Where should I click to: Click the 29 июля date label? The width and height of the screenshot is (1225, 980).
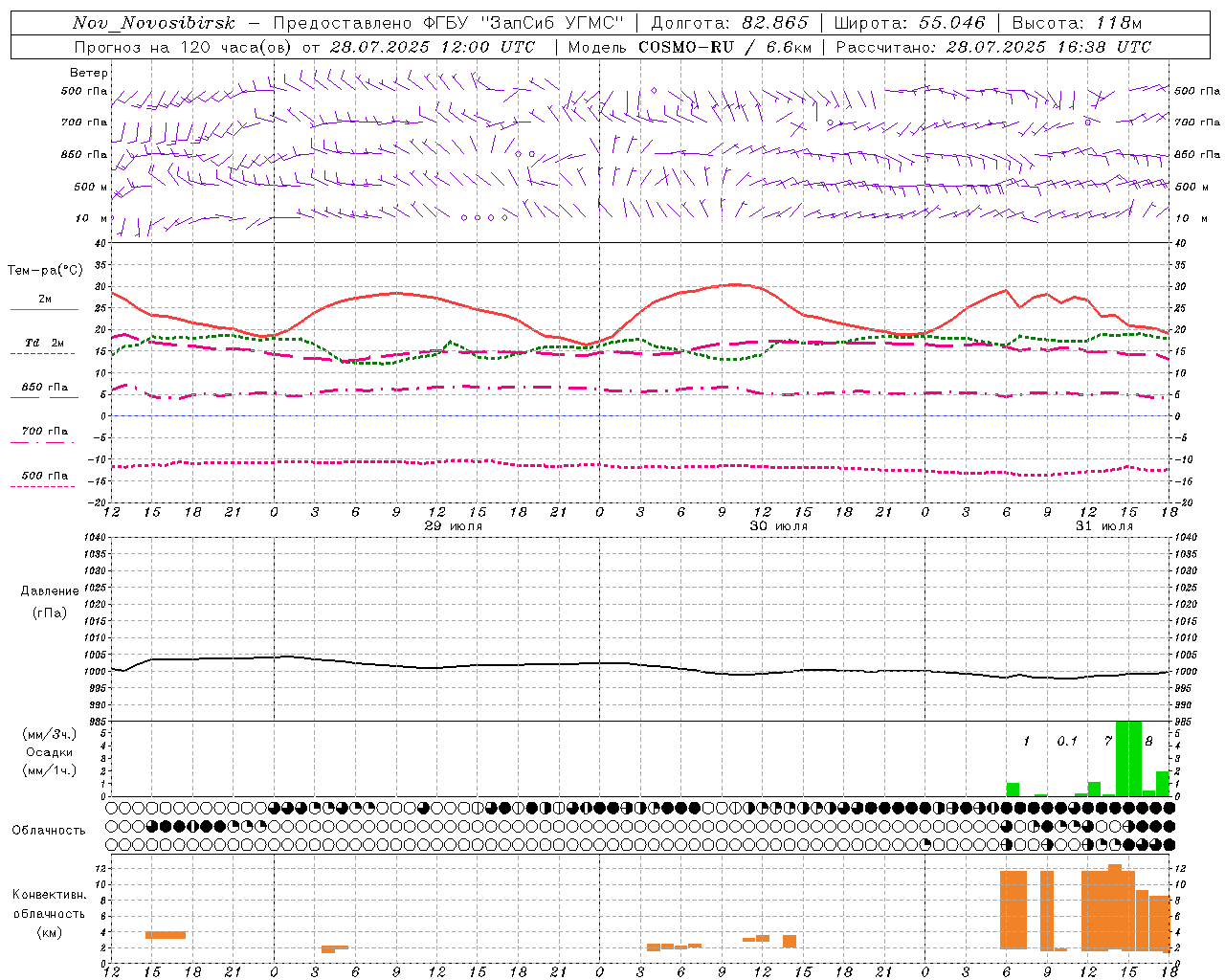454,526
